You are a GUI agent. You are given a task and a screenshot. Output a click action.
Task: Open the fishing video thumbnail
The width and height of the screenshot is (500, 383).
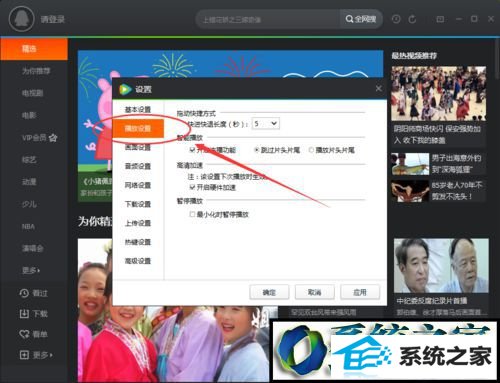(x=410, y=164)
